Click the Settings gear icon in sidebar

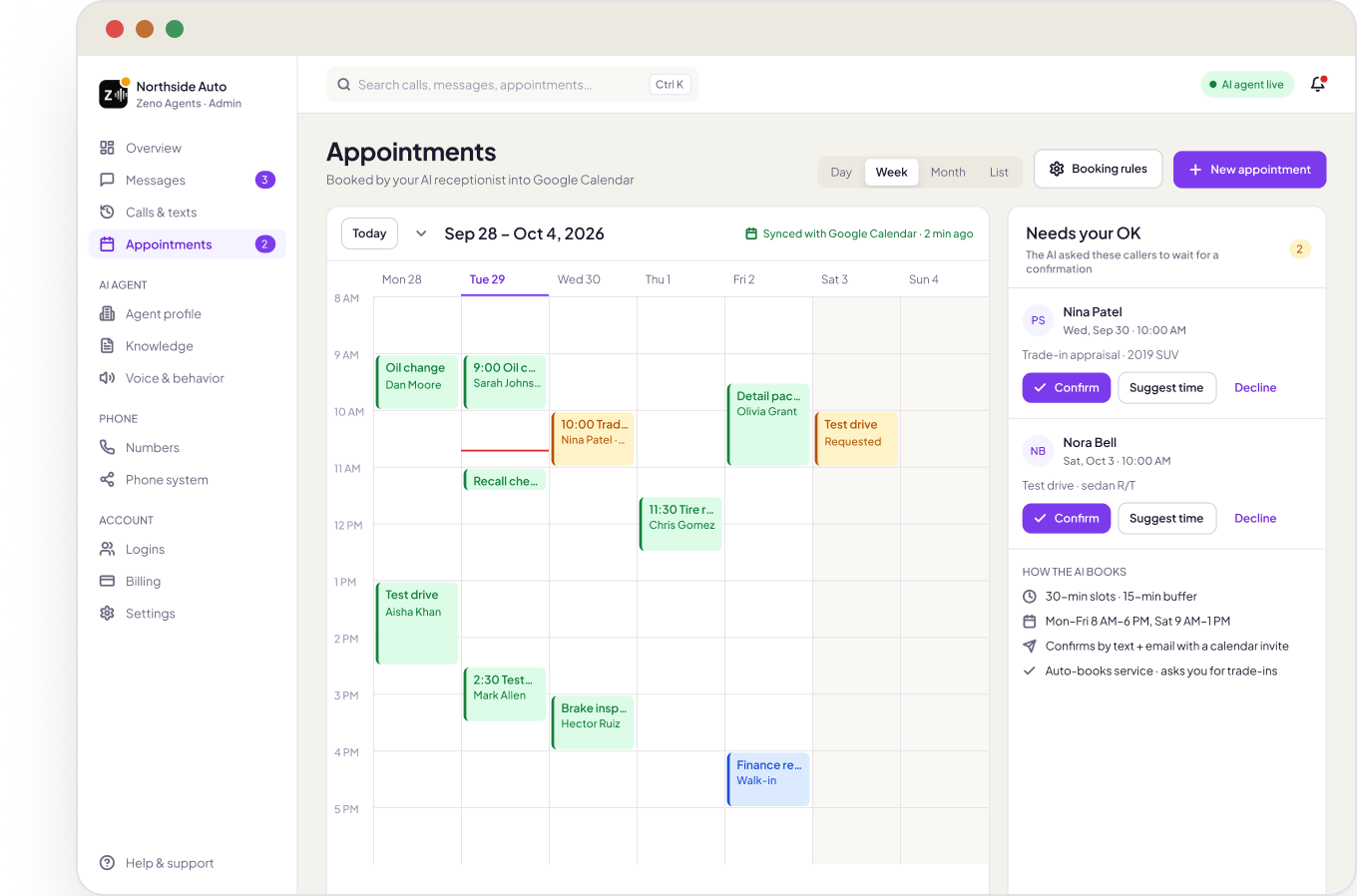click(x=107, y=613)
